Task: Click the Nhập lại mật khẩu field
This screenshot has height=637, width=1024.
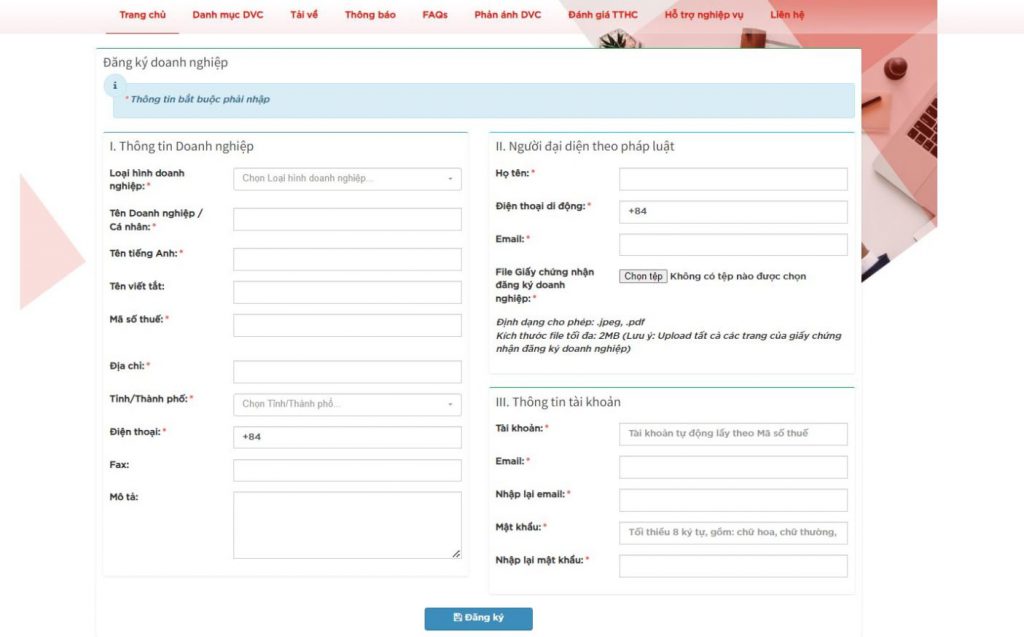Action: (x=733, y=566)
